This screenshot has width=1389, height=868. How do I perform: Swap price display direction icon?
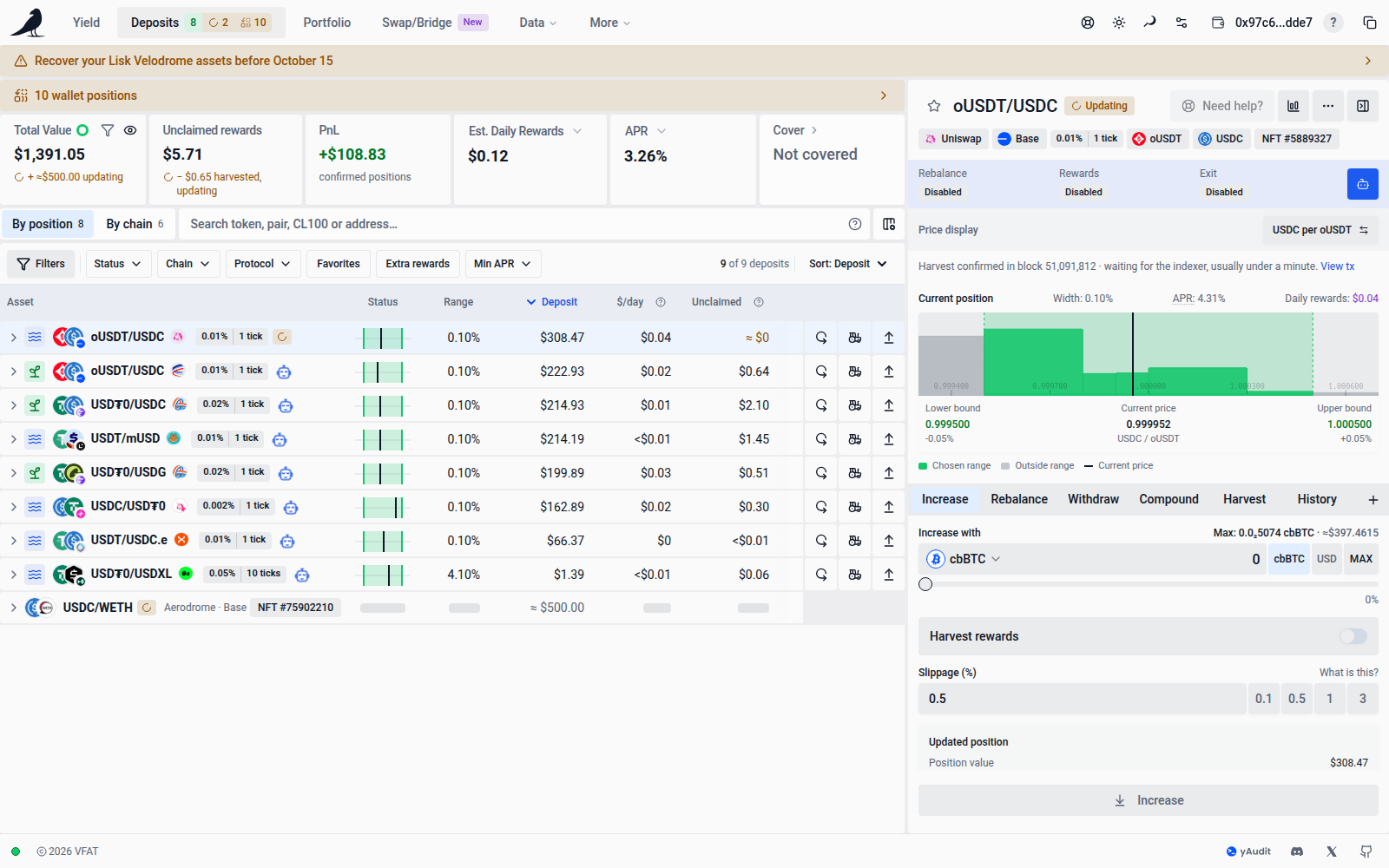pos(1364,230)
